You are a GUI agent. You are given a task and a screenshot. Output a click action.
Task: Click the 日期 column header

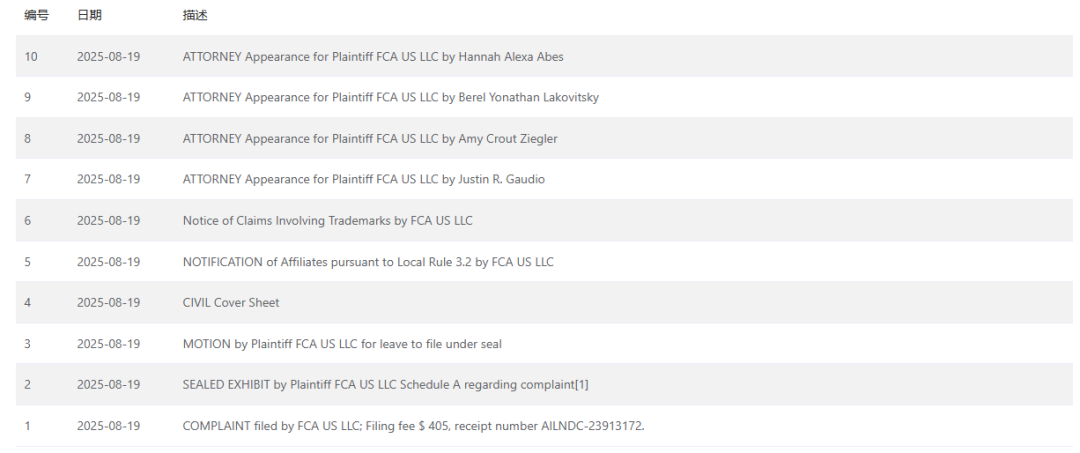[89, 16]
